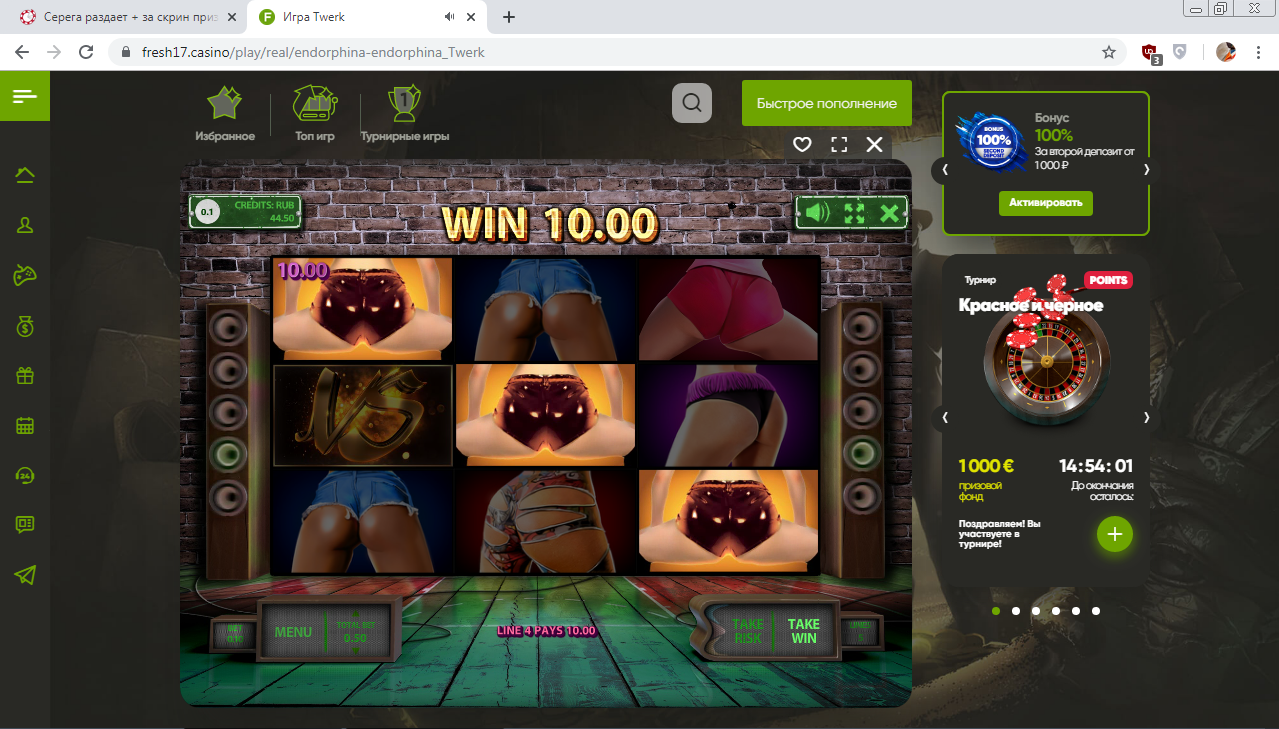Image resolution: width=1279 pixels, height=729 pixels.
Task: Show next bonus card arrow
Action: [x=1147, y=169]
